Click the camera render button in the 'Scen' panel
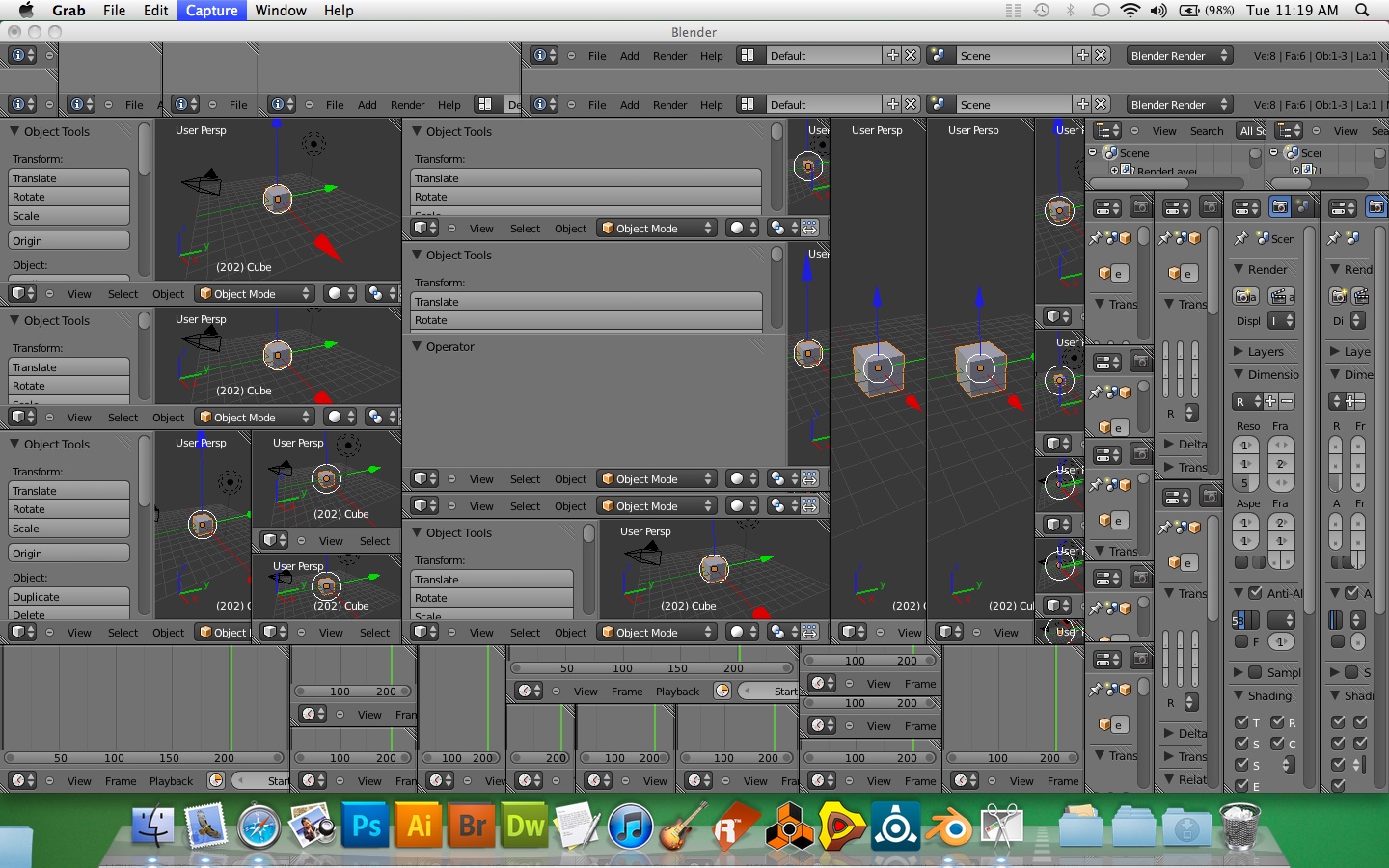 click(x=1245, y=296)
